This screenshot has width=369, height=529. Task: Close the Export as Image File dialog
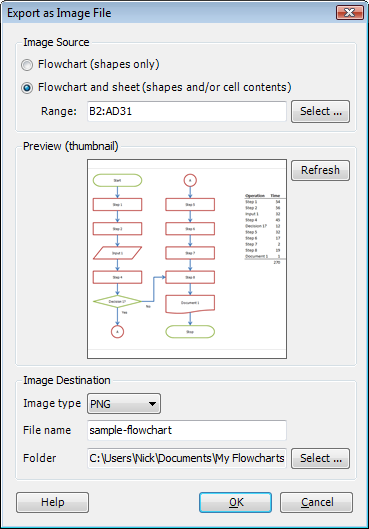pyautogui.click(x=350, y=13)
